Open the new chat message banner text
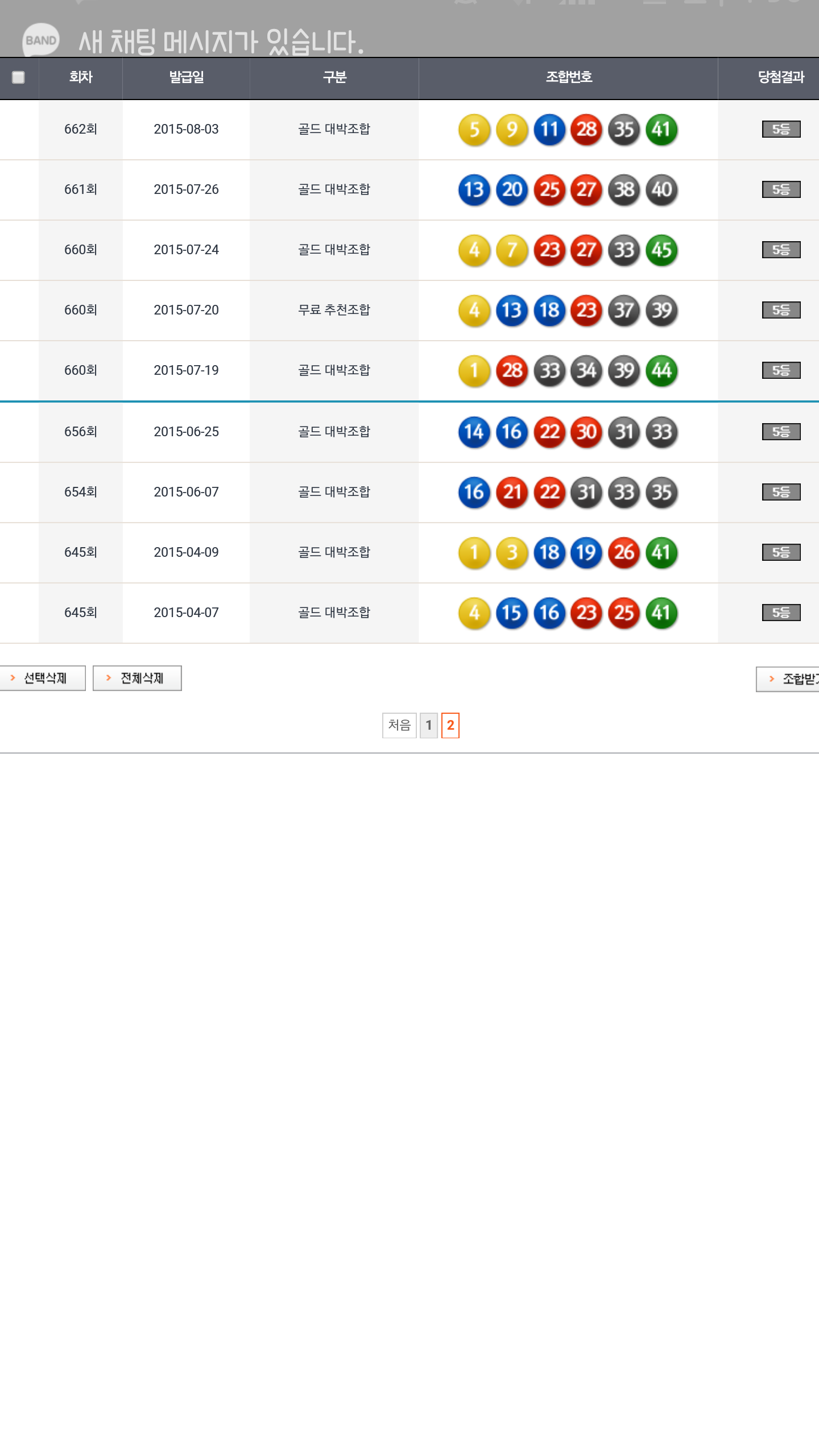Screen dimensions: 819x1456 point(221,42)
